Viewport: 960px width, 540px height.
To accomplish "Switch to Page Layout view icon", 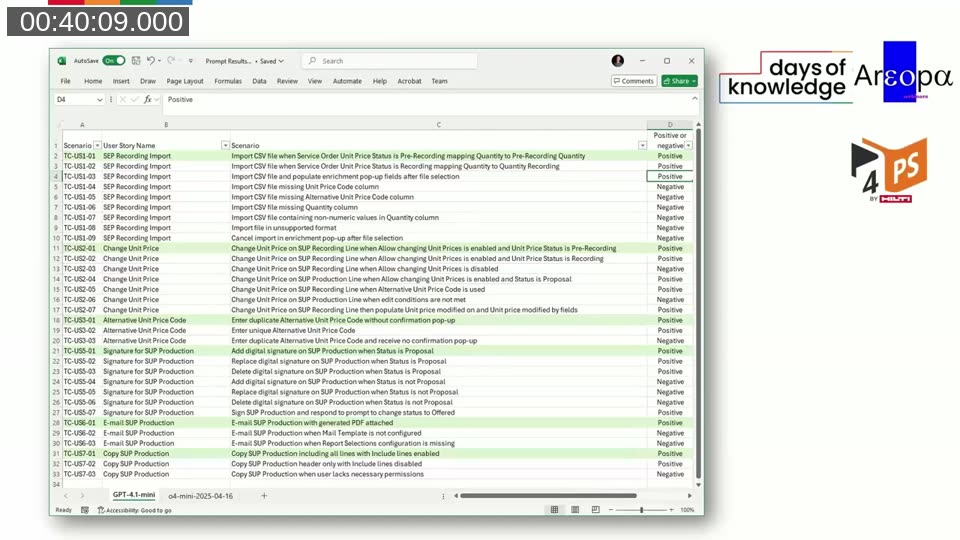I will point(575,509).
